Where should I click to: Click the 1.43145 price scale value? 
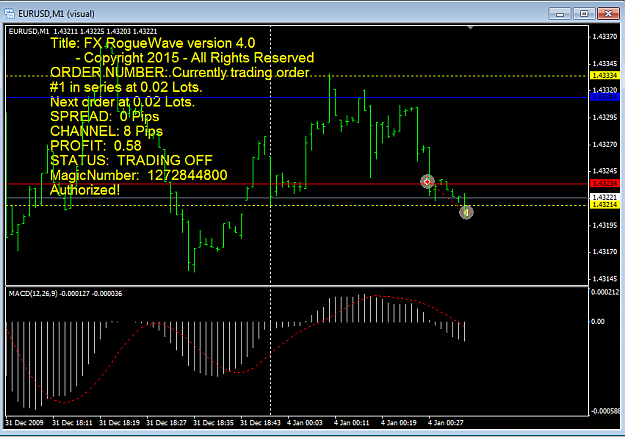point(605,279)
